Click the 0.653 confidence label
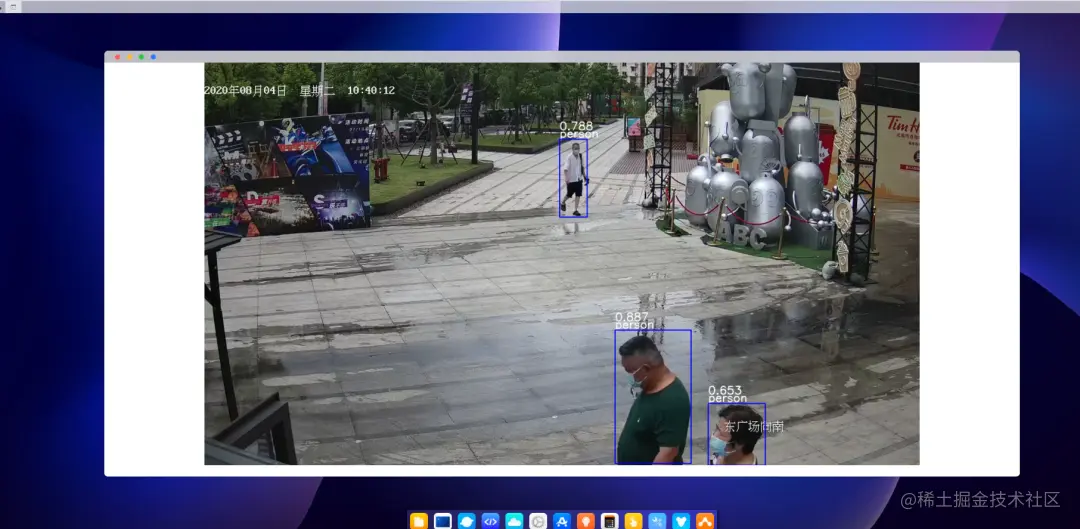Image resolution: width=1080 pixels, height=529 pixels. 725,391
